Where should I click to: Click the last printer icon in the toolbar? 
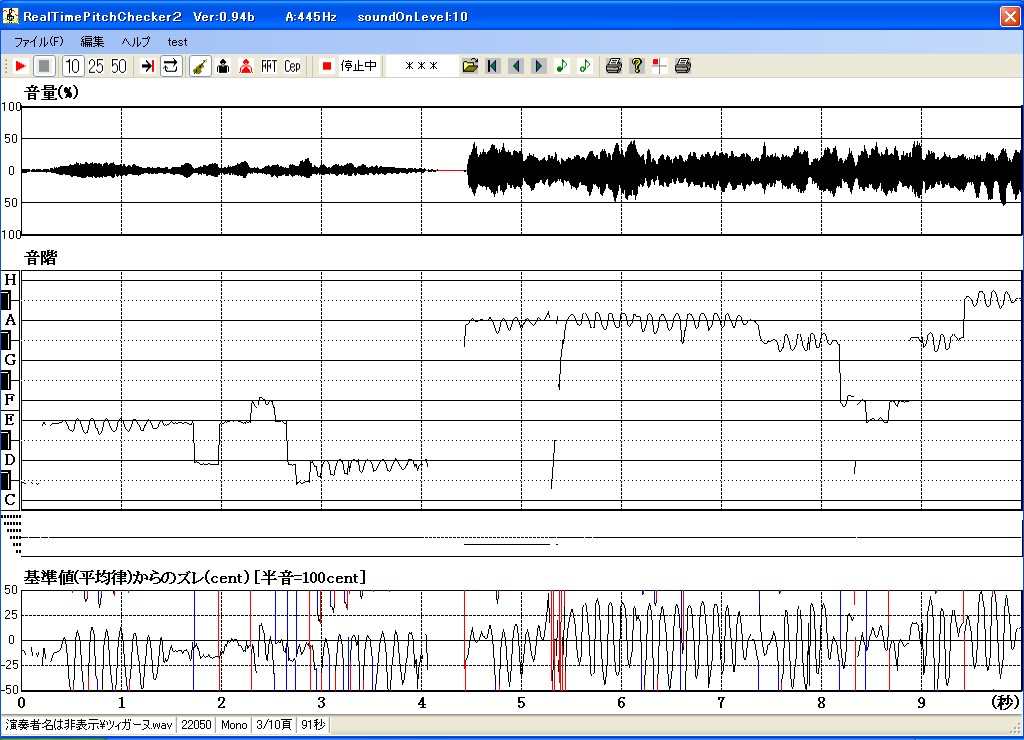[x=682, y=66]
